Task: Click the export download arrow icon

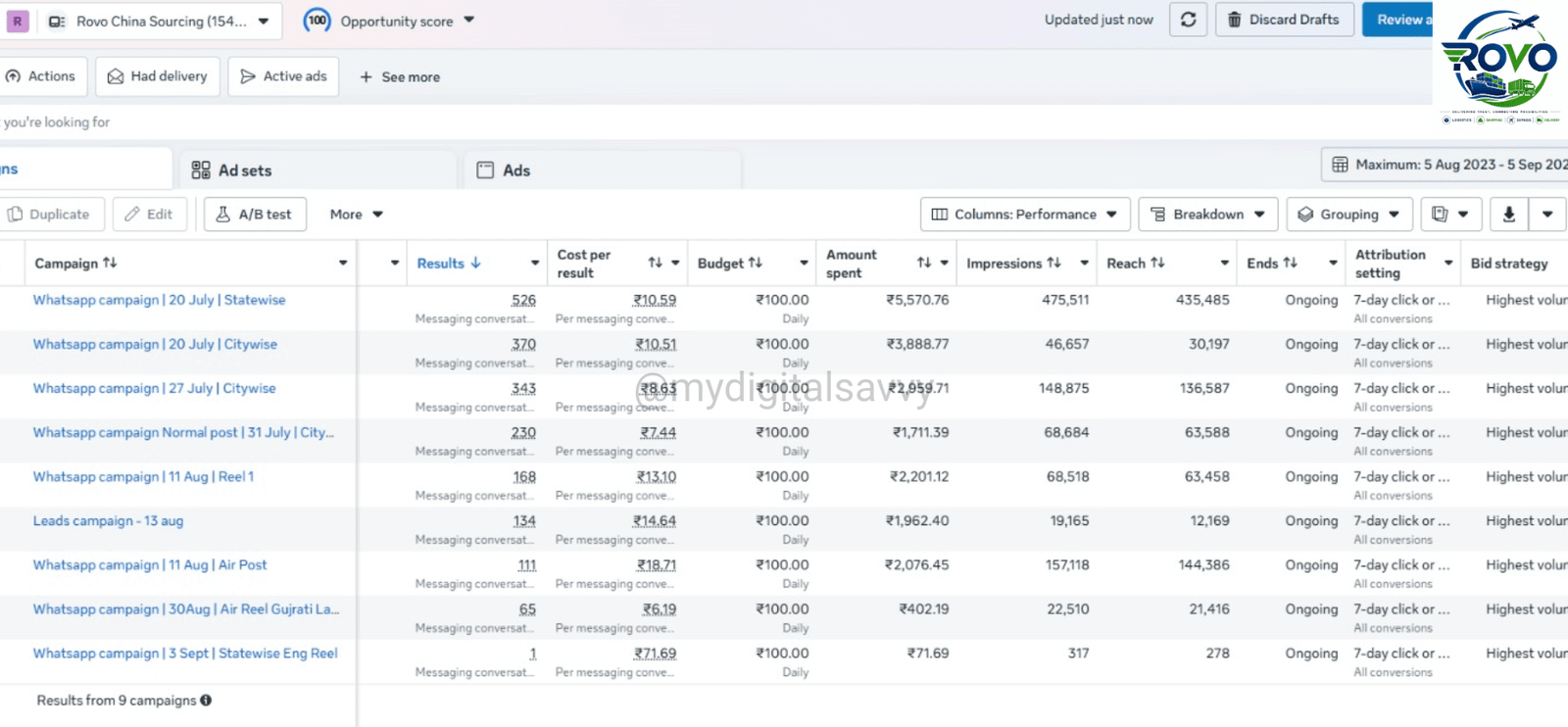Action: (x=1509, y=215)
